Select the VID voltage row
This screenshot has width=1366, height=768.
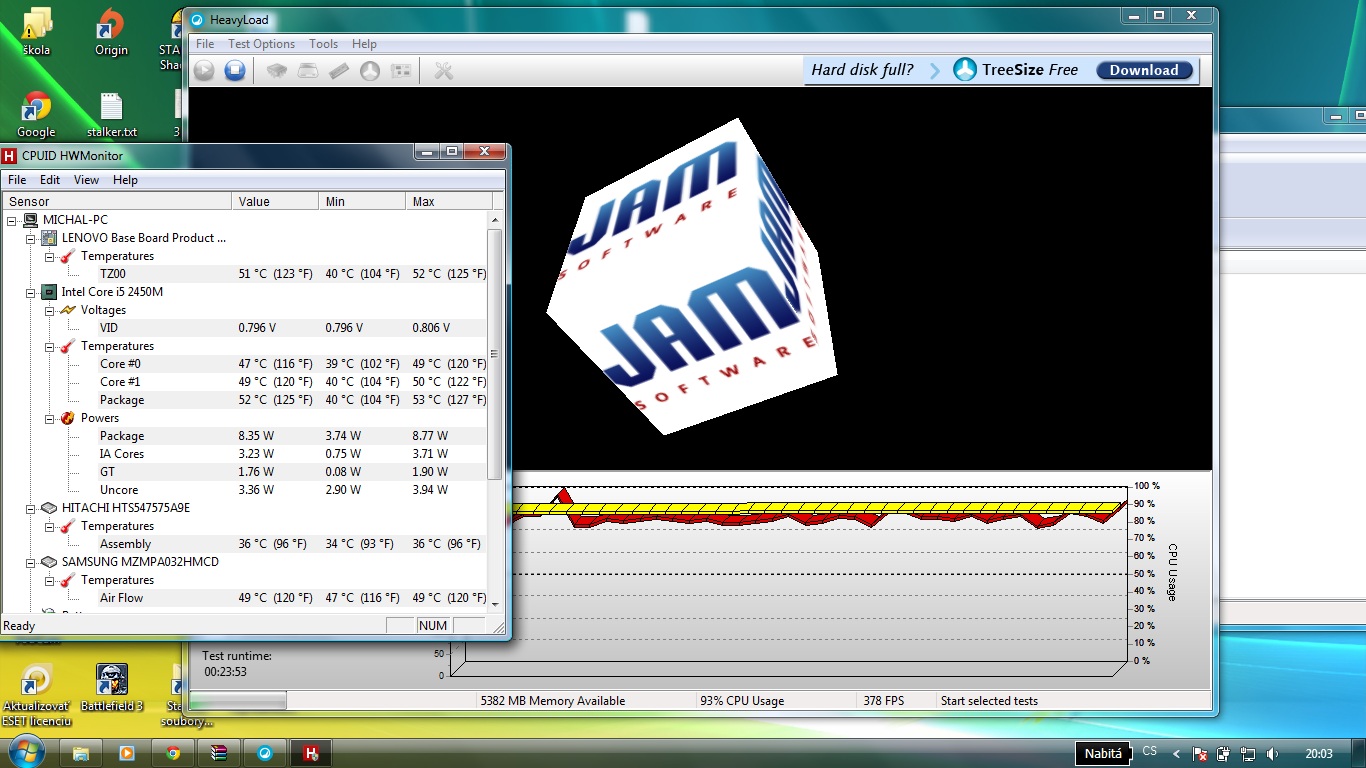[245, 328]
